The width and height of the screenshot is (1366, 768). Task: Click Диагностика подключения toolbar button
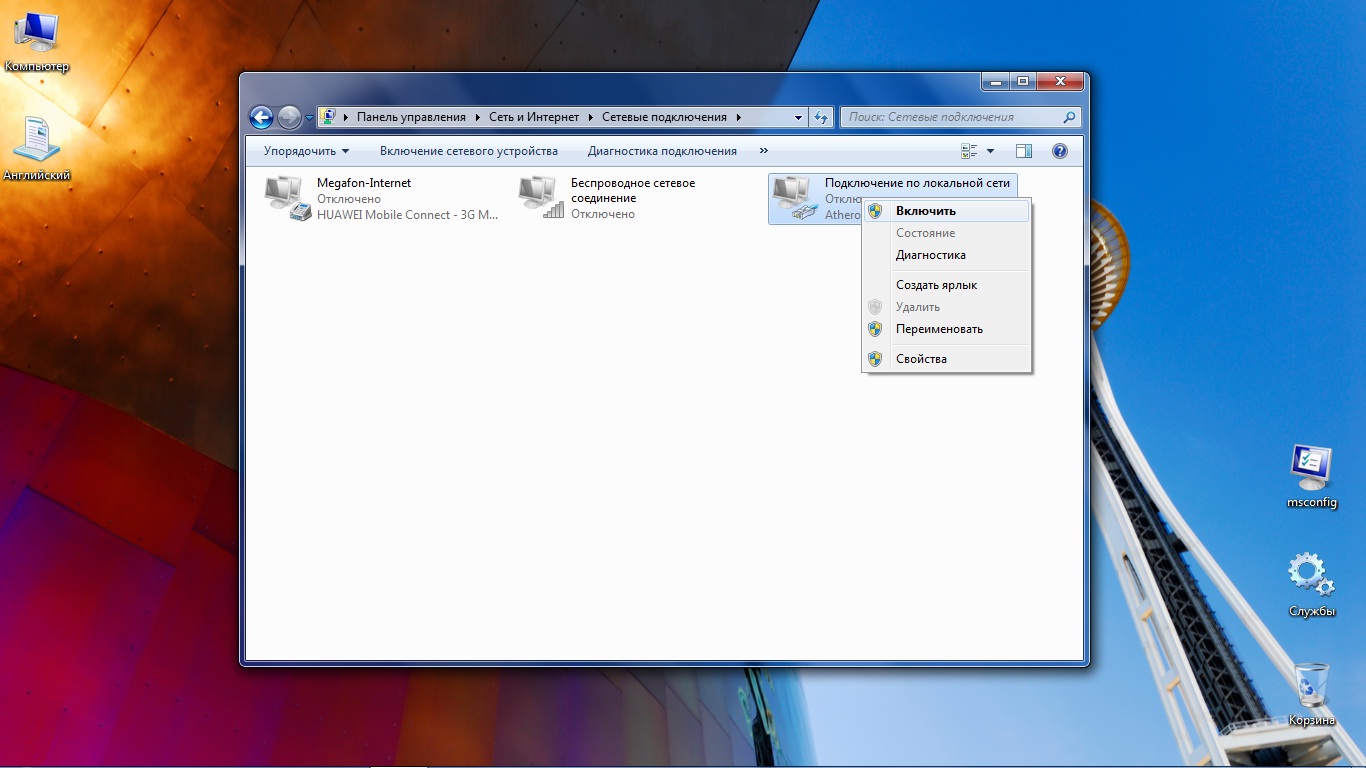[662, 151]
